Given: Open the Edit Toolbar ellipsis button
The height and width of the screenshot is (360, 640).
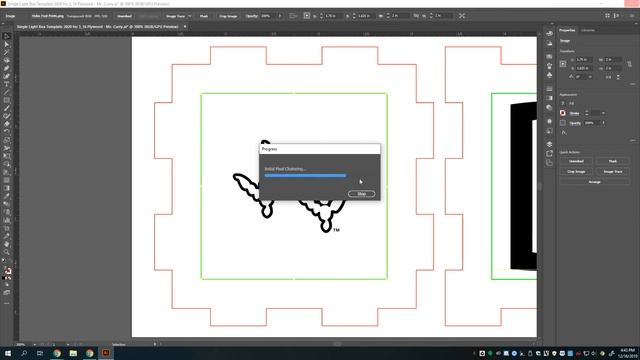Looking at the screenshot, I should (x=7, y=303).
